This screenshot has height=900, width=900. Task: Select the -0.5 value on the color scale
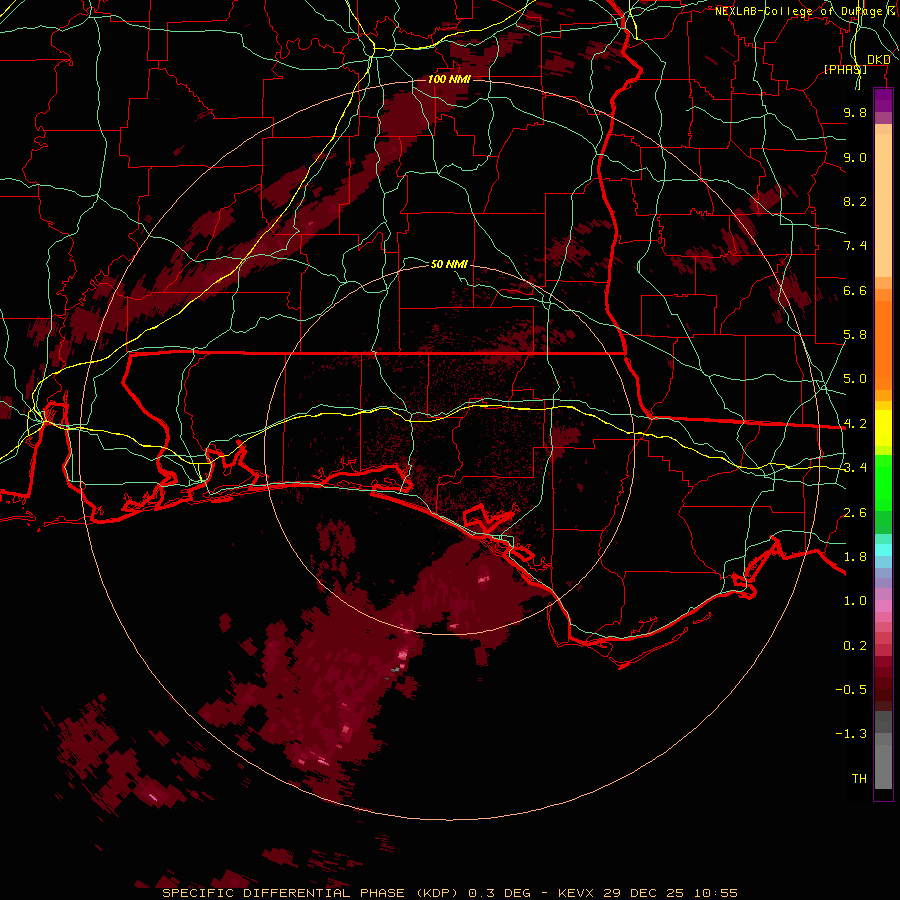coord(851,690)
